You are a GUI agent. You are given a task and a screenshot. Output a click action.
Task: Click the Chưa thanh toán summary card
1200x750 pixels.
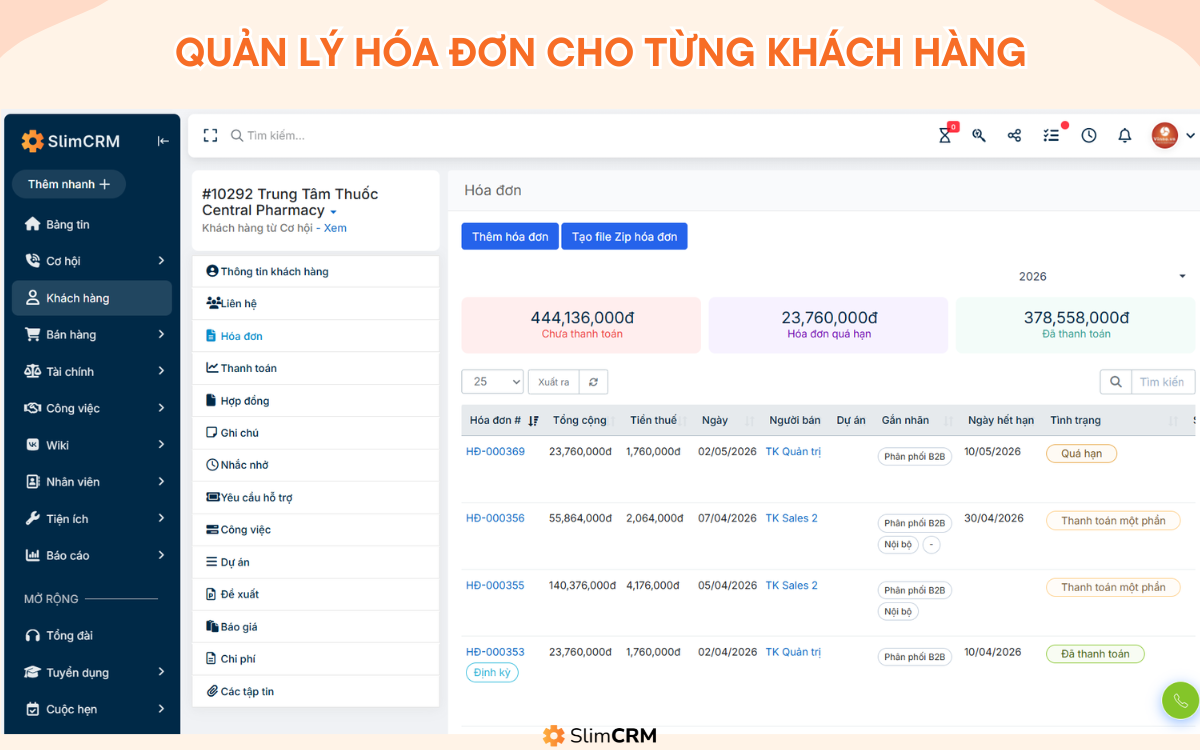pyautogui.click(x=581, y=325)
